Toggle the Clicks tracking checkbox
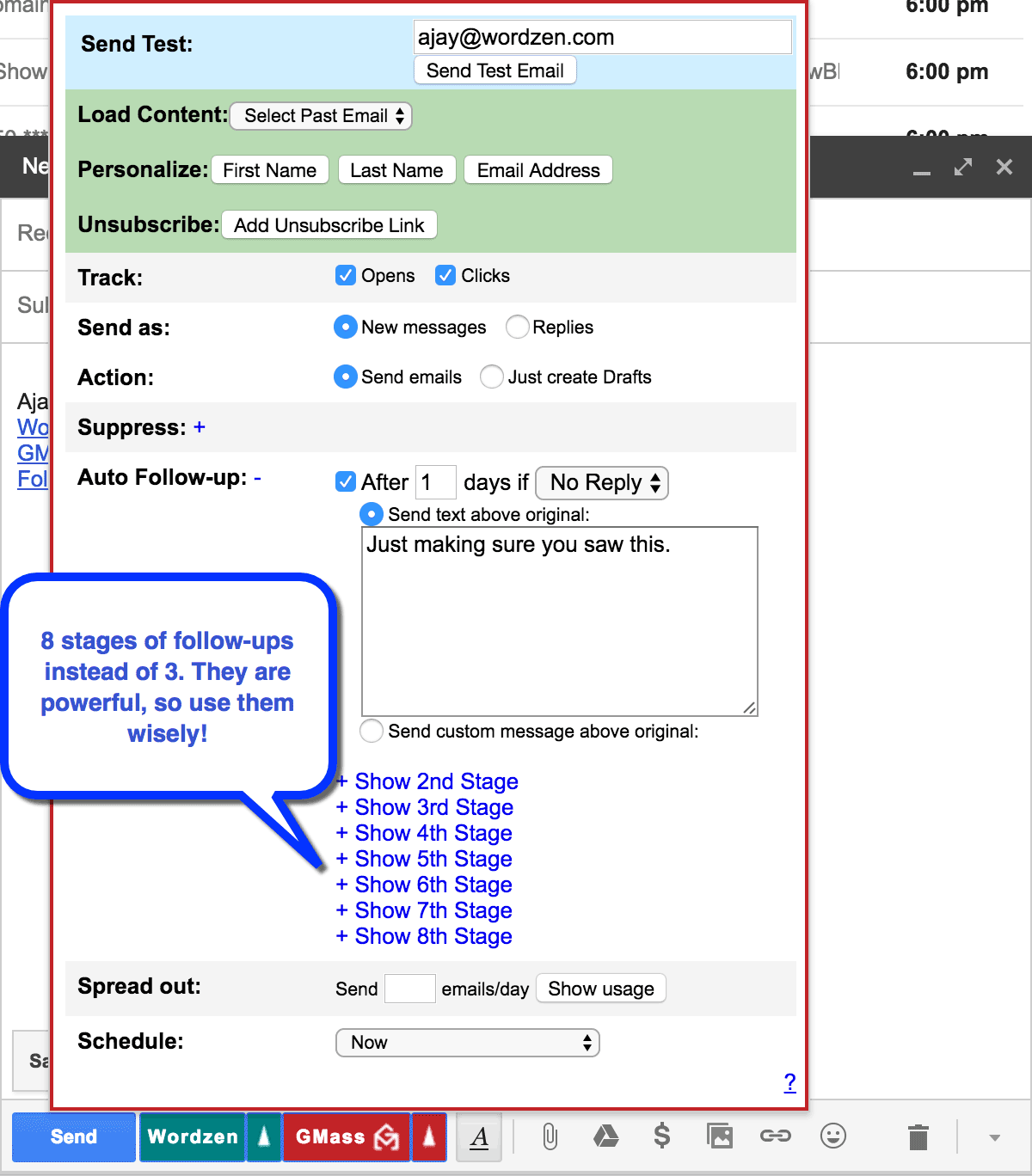Image resolution: width=1032 pixels, height=1176 pixels. [x=445, y=275]
